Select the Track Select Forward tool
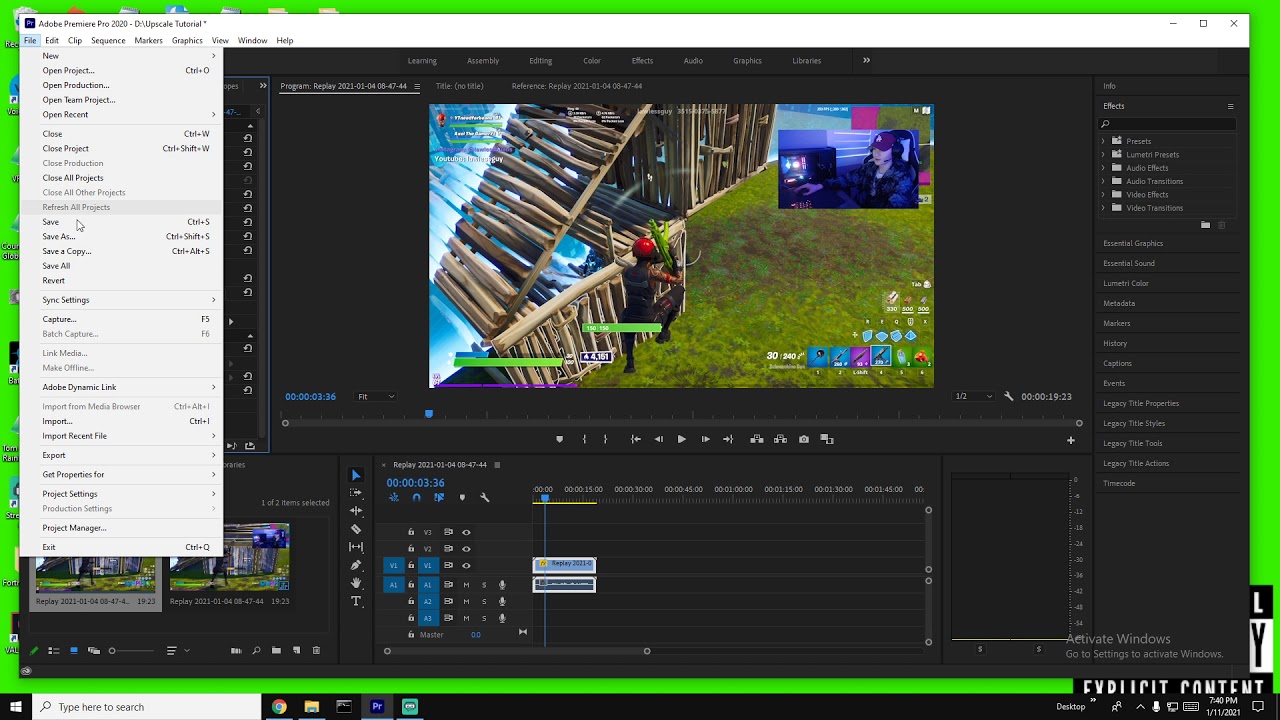1280x720 pixels. coord(356,493)
